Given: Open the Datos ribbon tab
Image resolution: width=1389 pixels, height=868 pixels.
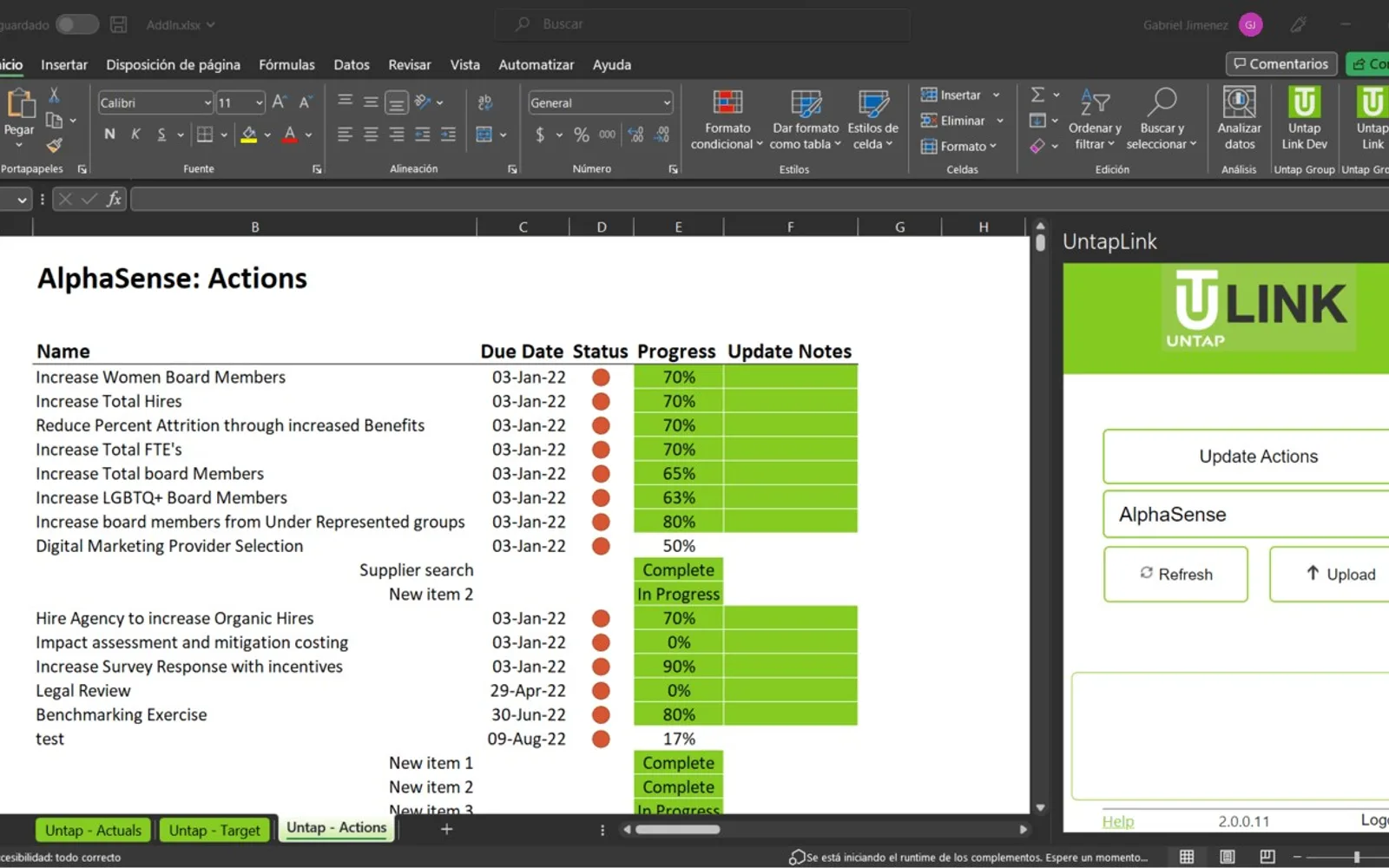Looking at the screenshot, I should [x=352, y=64].
